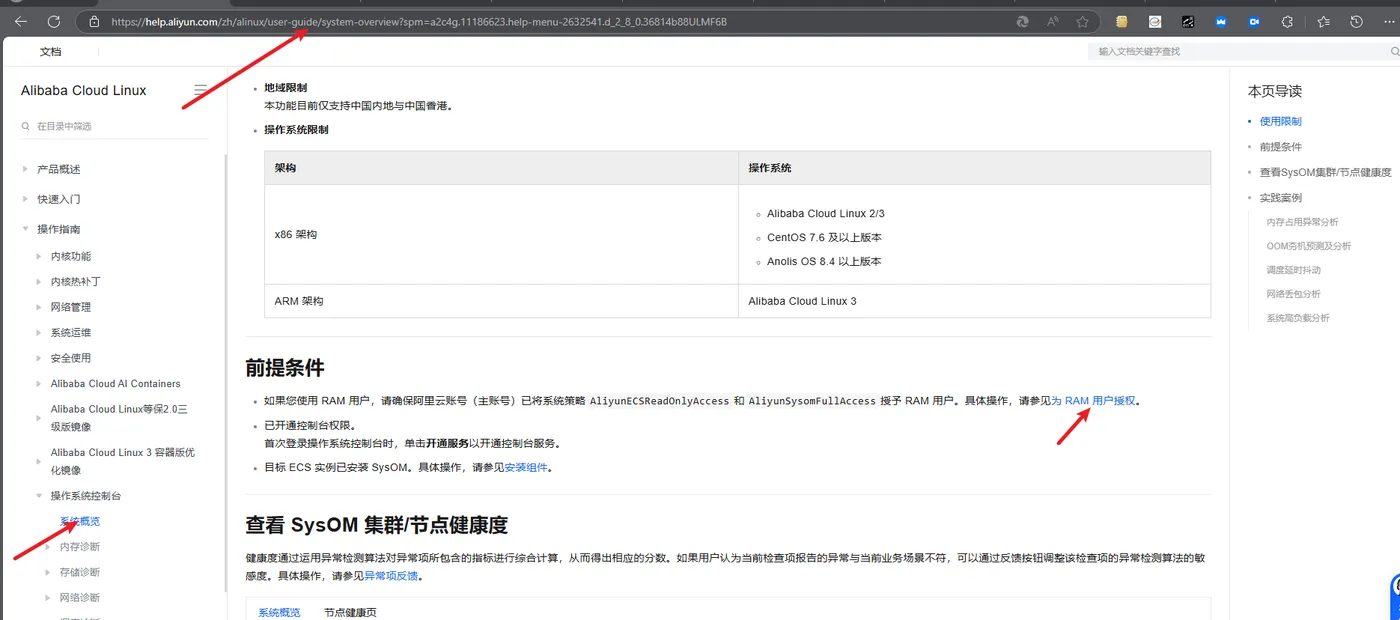Open the Favorites list icon
The width and height of the screenshot is (1400, 620).
(x=1324, y=21)
